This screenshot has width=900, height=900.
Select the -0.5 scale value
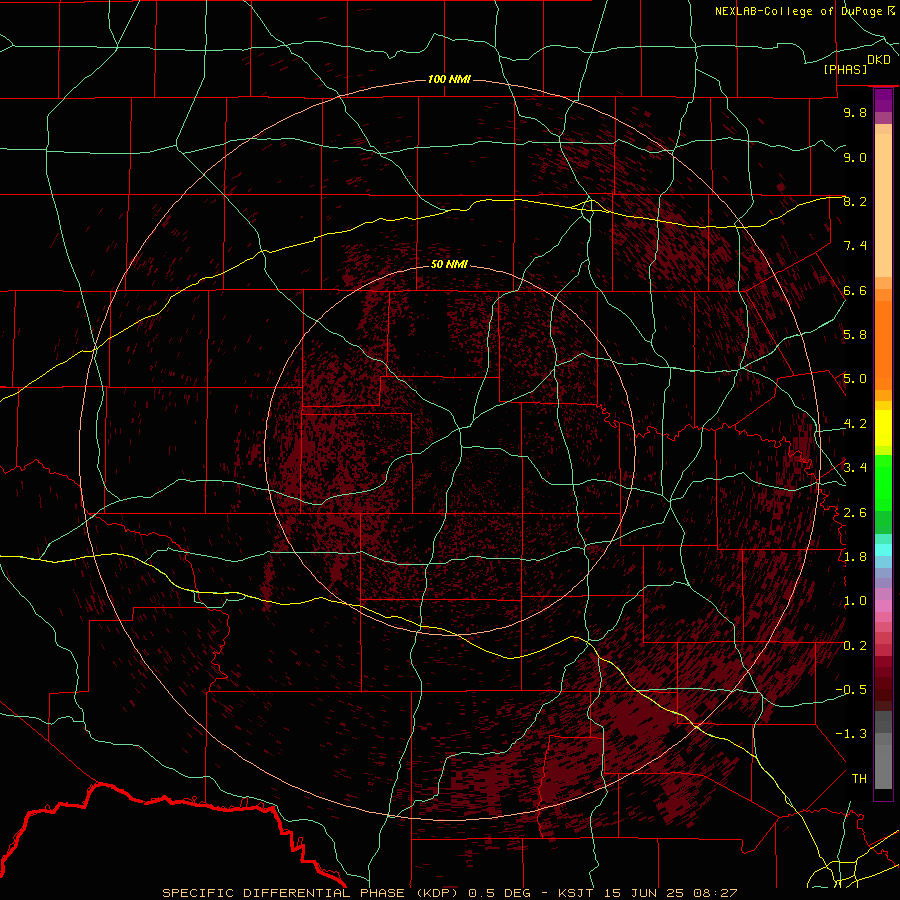851,690
